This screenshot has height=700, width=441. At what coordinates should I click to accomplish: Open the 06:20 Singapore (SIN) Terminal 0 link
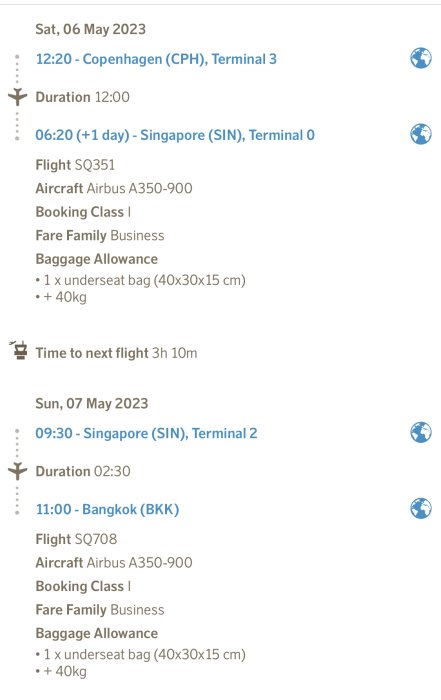coord(175,135)
